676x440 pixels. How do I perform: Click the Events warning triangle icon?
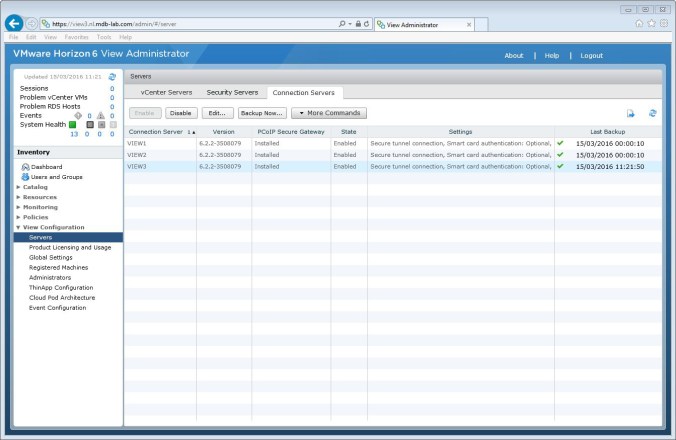[99, 115]
